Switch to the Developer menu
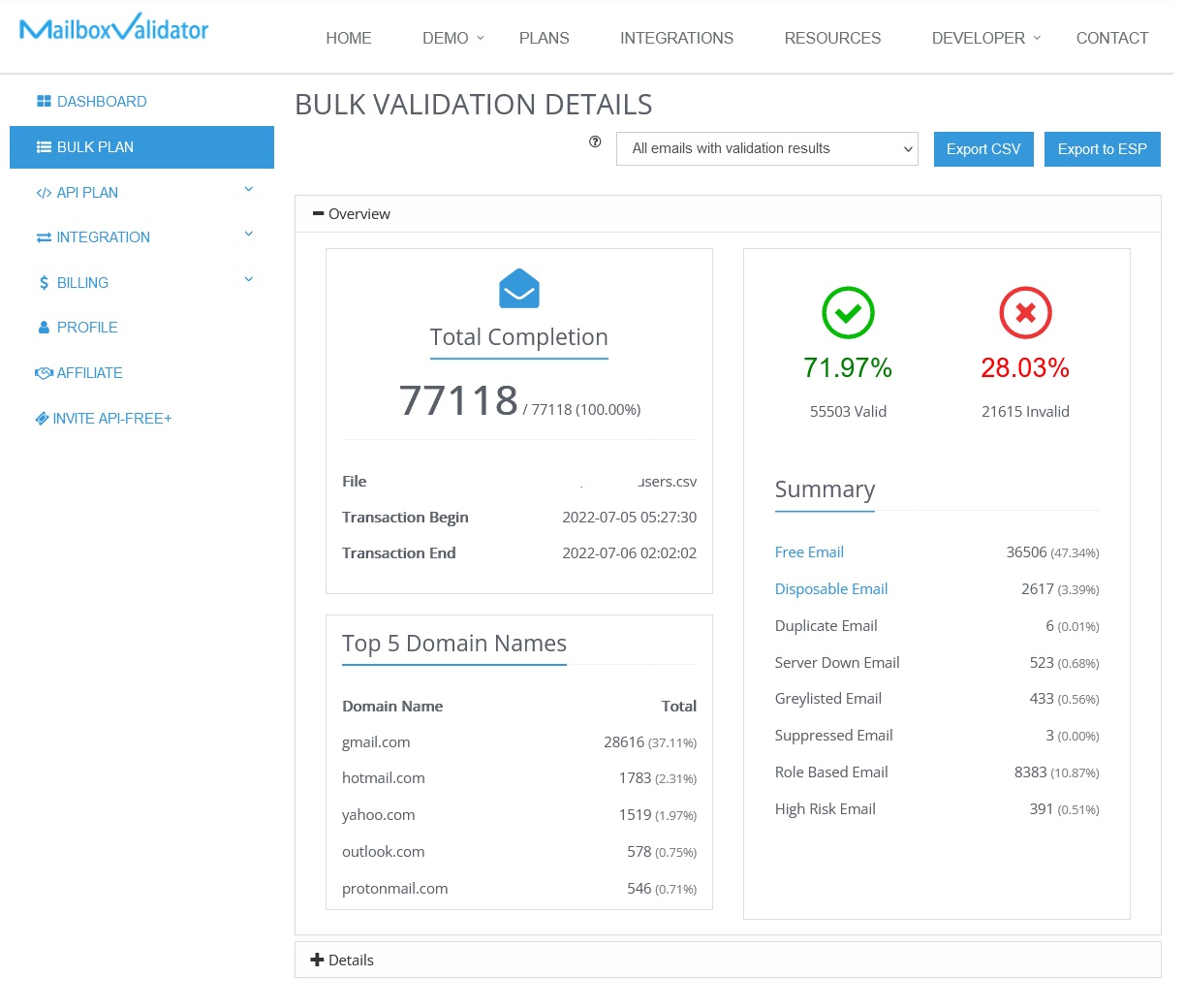The height and width of the screenshot is (1008, 1185). pos(979,38)
